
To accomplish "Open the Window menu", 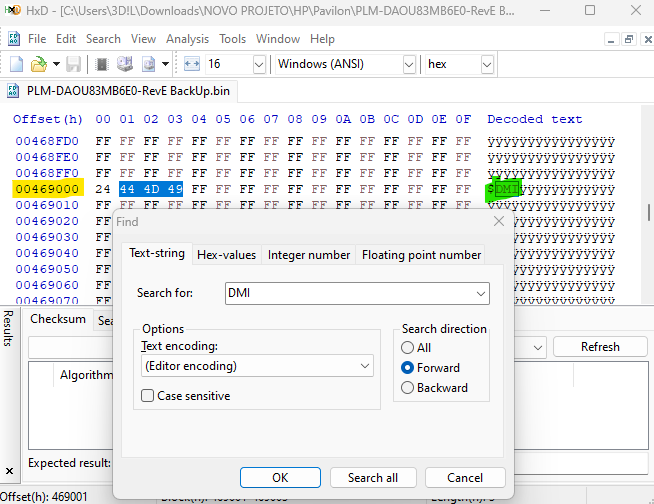I will [278, 39].
